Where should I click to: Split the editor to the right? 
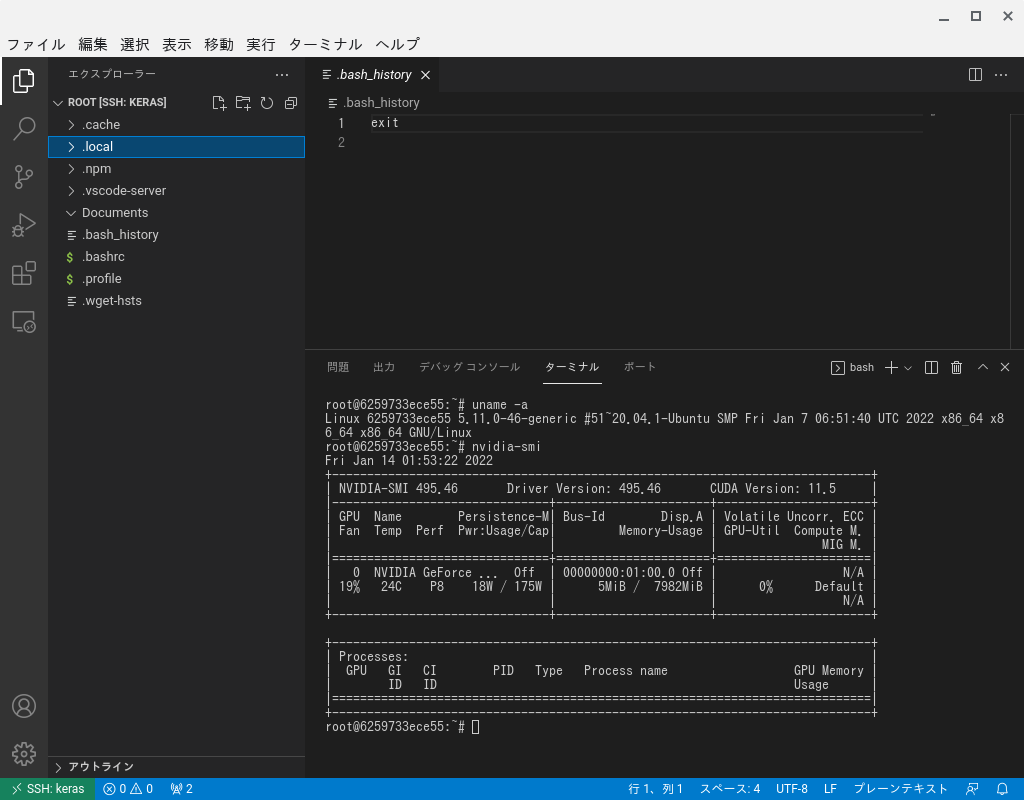pyautogui.click(x=975, y=74)
